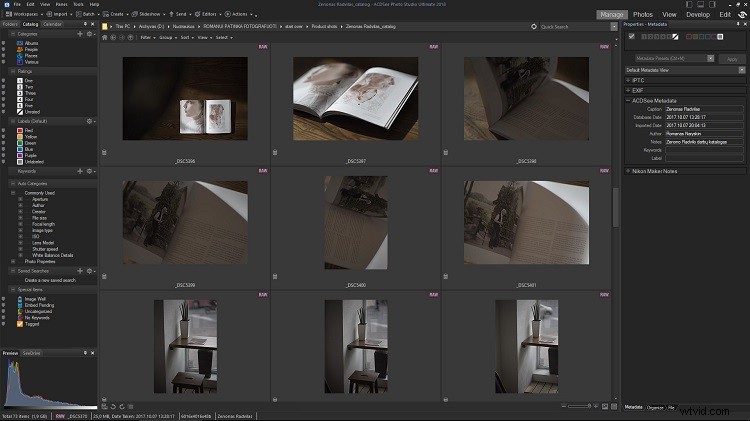The width and height of the screenshot is (750, 421).
Task: Expand Nikon Maker Notes section
Action: tap(628, 171)
